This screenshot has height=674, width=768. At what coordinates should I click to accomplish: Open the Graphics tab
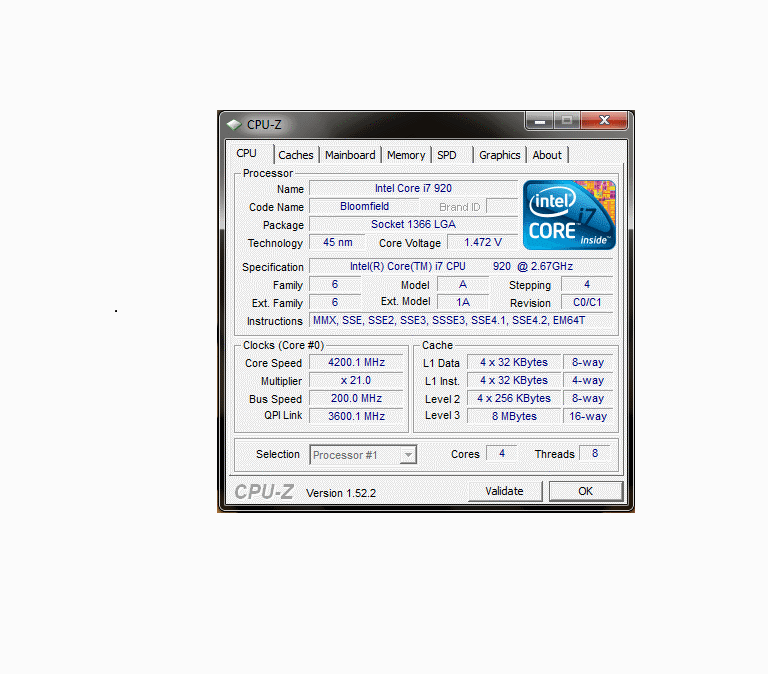(x=500, y=155)
